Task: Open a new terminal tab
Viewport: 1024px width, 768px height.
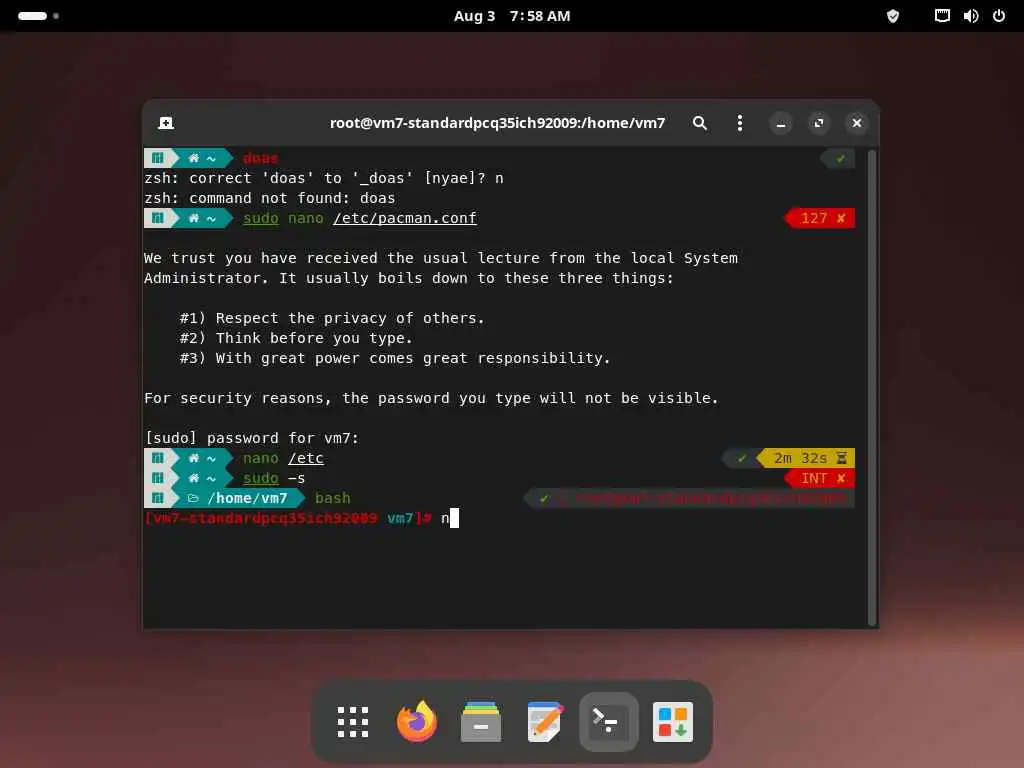Action: (166, 123)
